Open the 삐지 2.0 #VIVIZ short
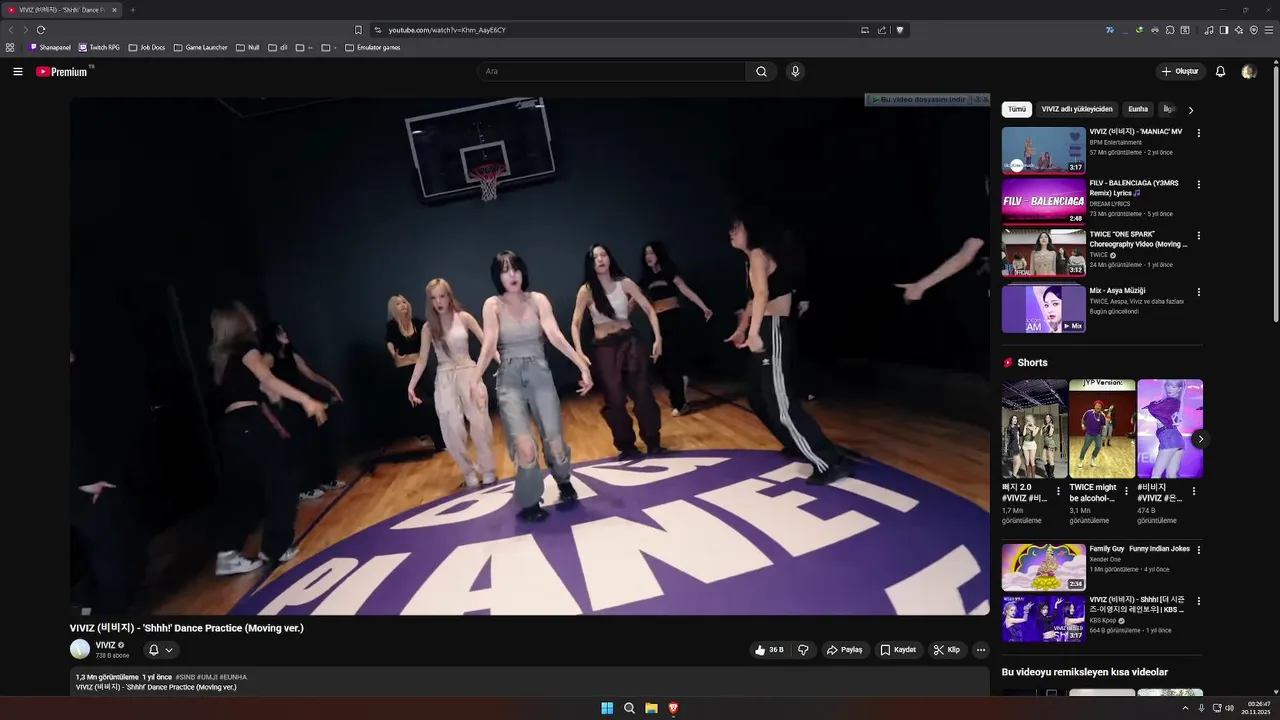 point(1034,429)
